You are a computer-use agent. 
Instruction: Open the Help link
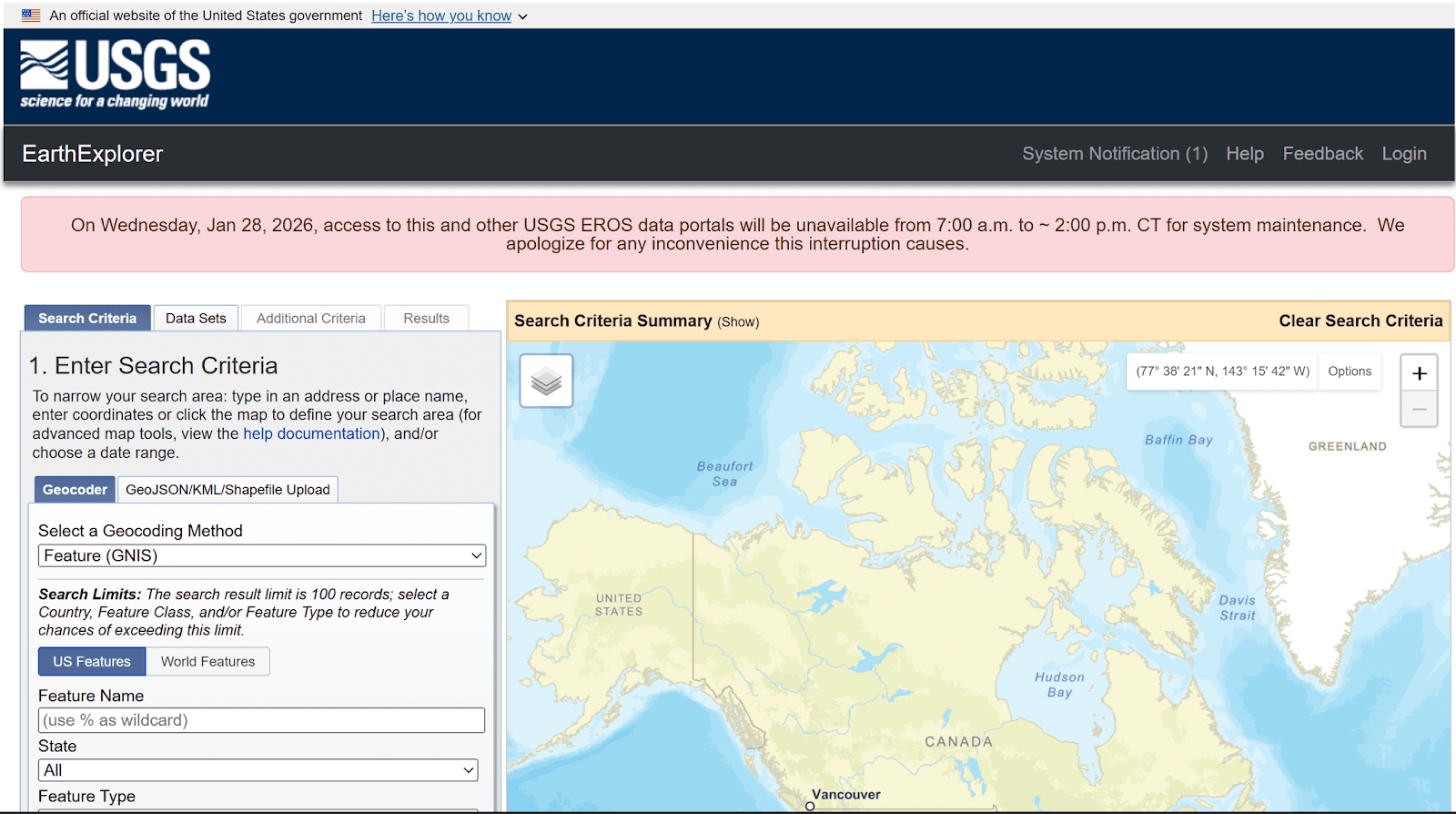[1244, 154]
